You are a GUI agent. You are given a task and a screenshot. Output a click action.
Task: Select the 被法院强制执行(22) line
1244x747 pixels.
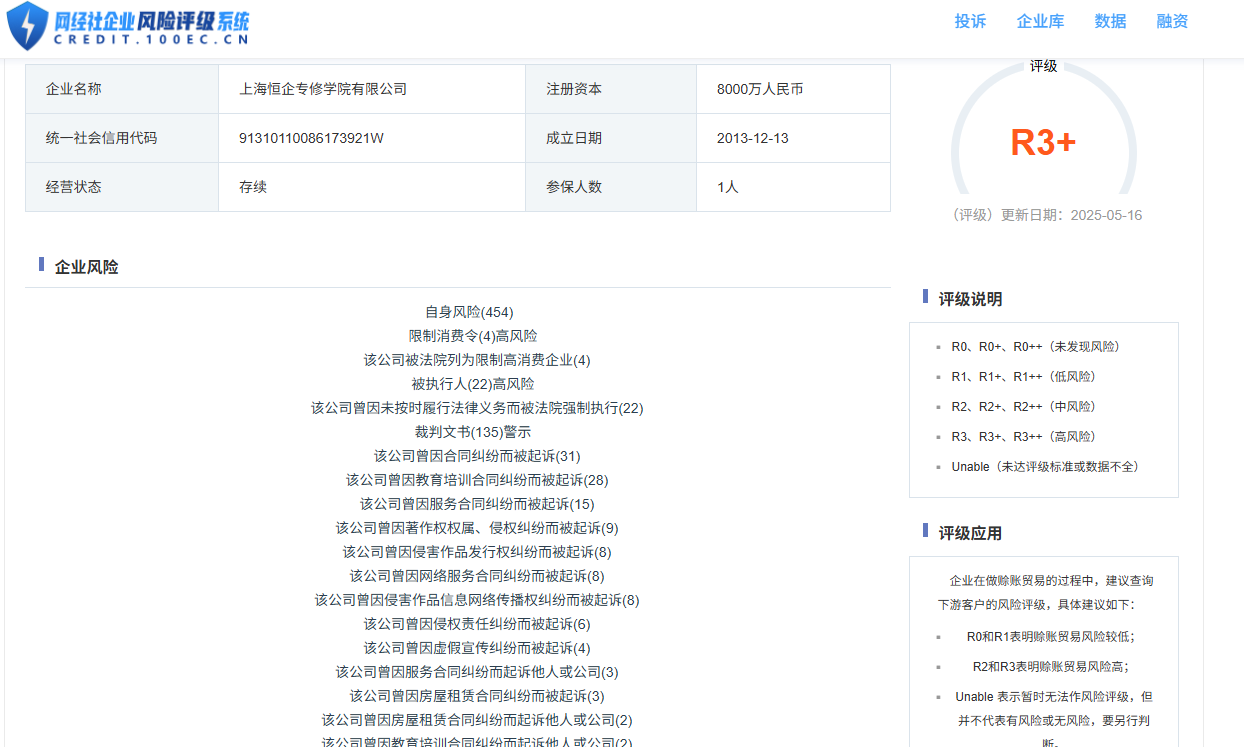click(477, 408)
